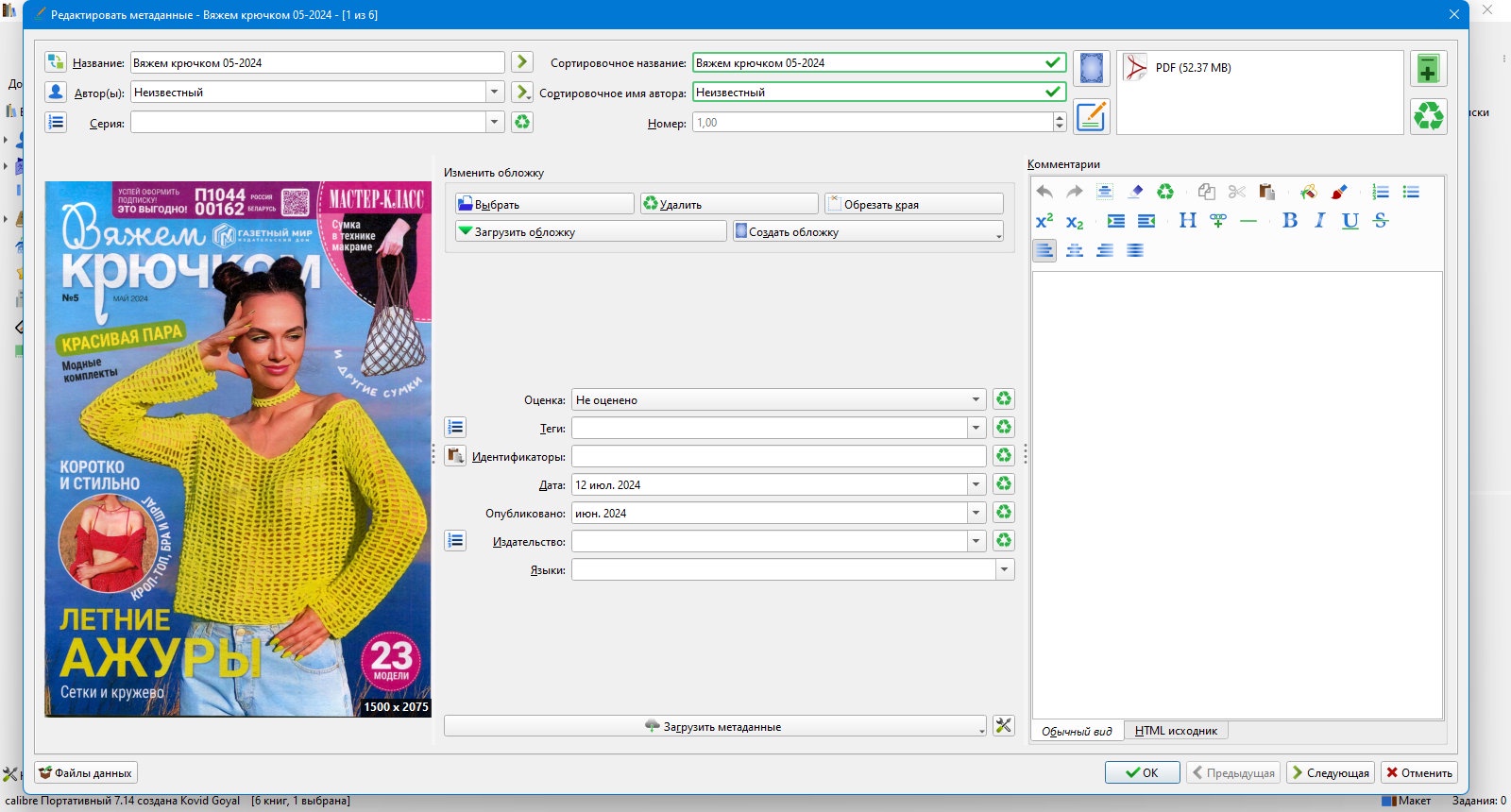Viewport: 1511px width, 812px height.
Task: Align comments text right
Action: tap(1105, 250)
